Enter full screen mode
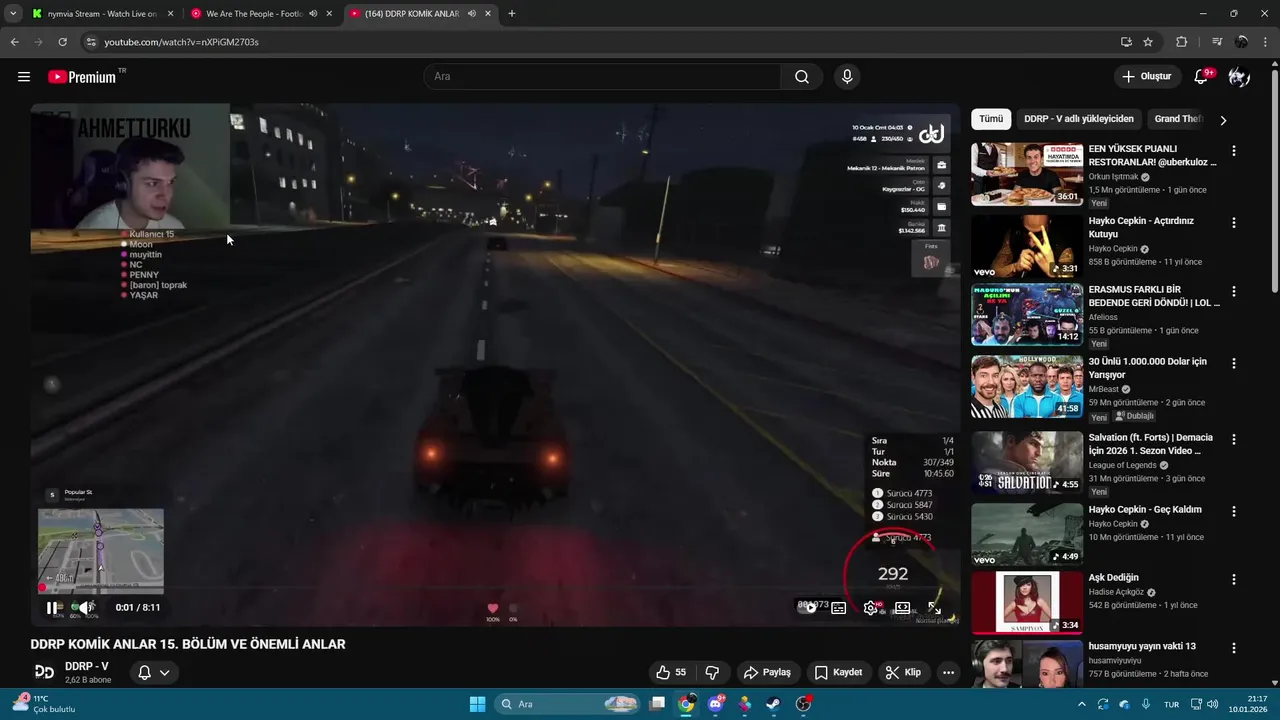 934,607
